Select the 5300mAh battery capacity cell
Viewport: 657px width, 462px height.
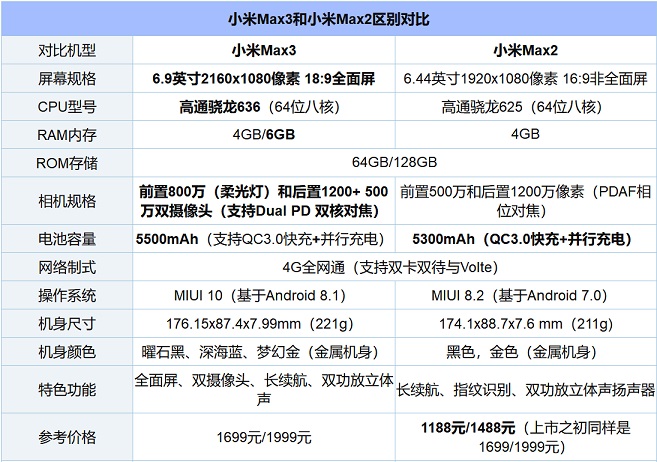tap(525, 239)
